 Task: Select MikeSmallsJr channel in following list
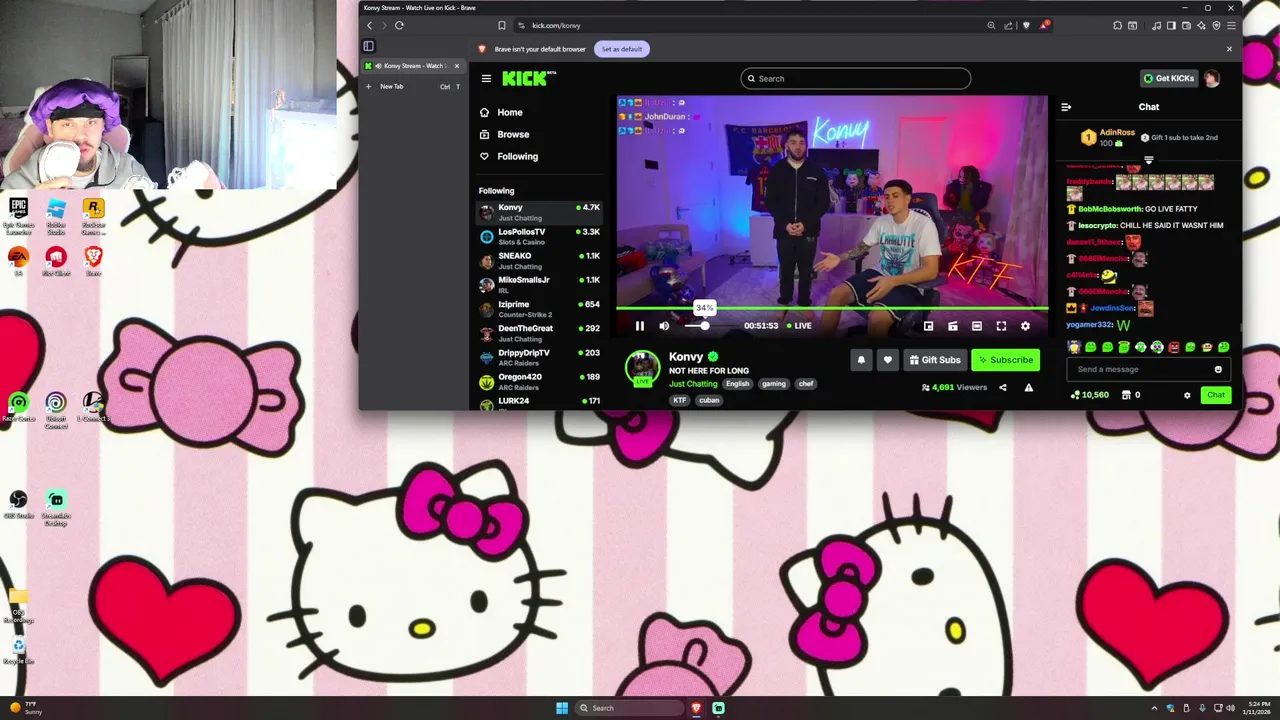point(539,285)
